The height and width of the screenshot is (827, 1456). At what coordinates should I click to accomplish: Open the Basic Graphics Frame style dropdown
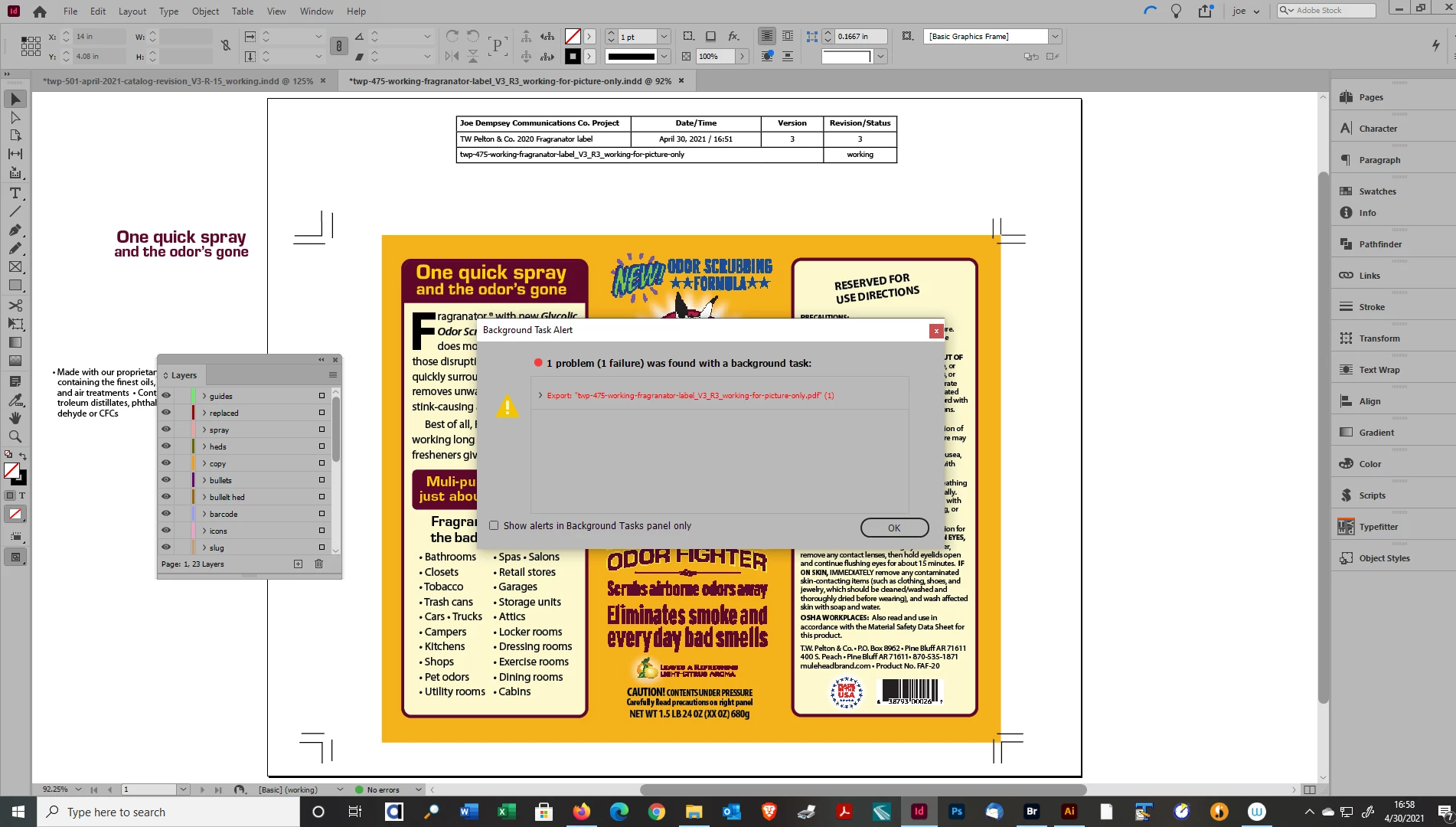coord(1055,37)
